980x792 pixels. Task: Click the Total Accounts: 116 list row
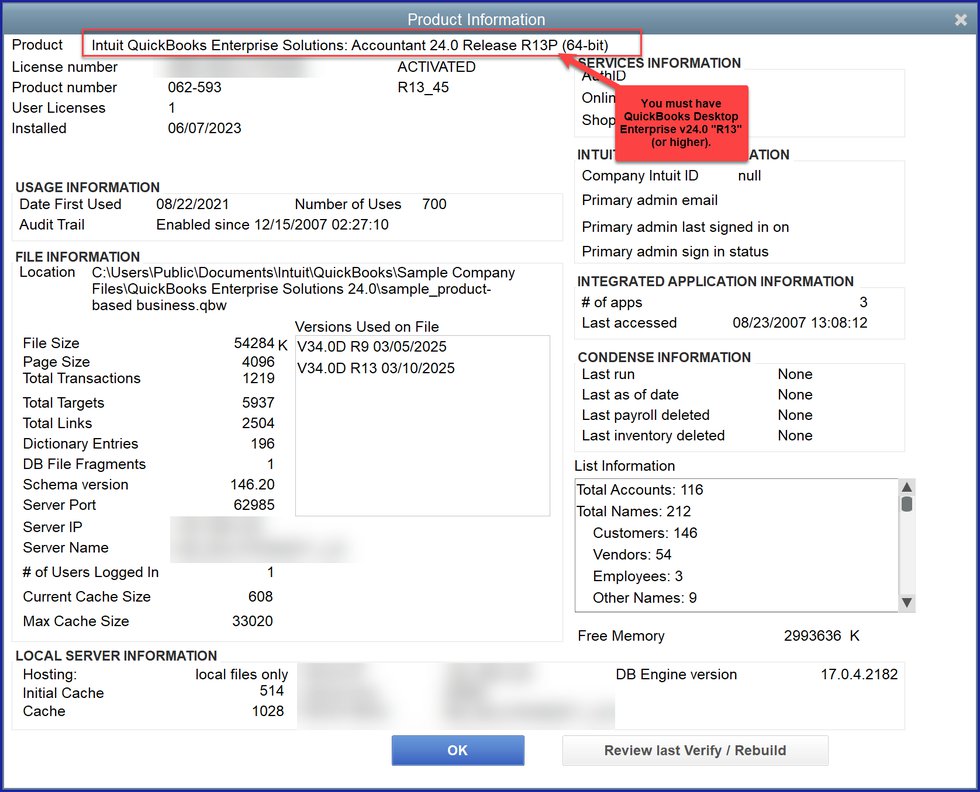click(x=640, y=490)
